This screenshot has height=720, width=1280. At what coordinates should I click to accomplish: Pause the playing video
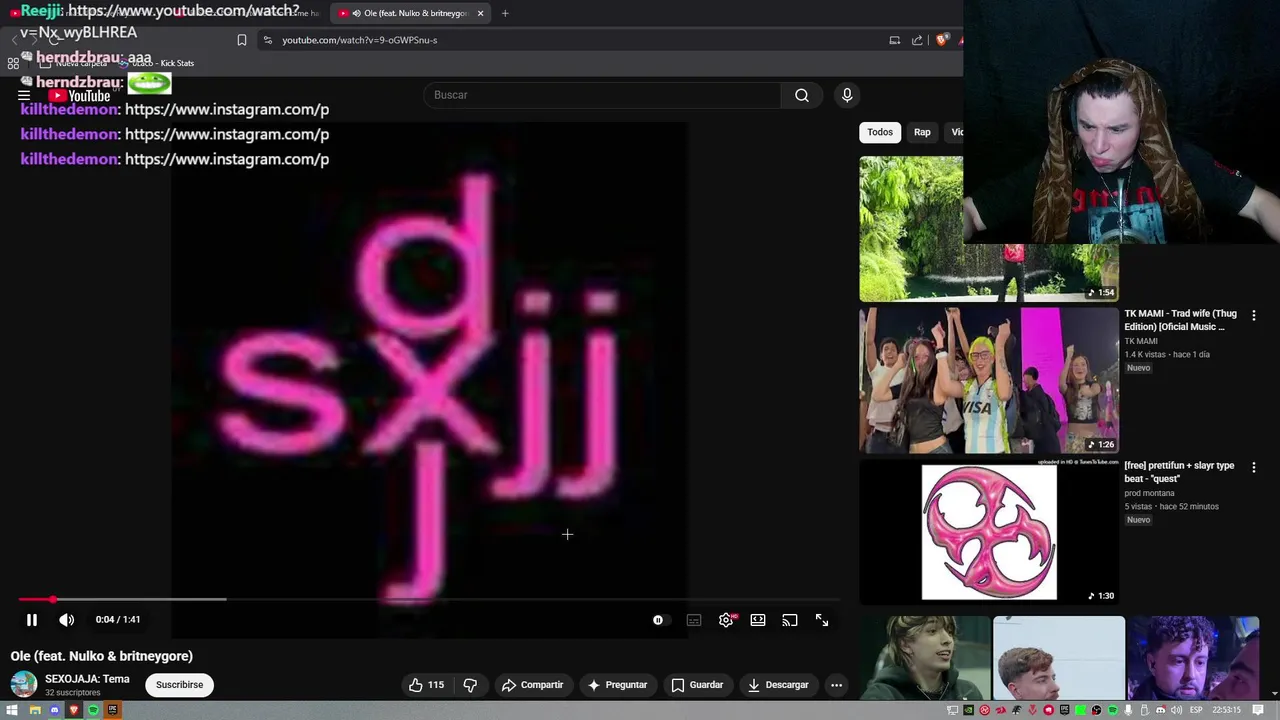point(31,620)
